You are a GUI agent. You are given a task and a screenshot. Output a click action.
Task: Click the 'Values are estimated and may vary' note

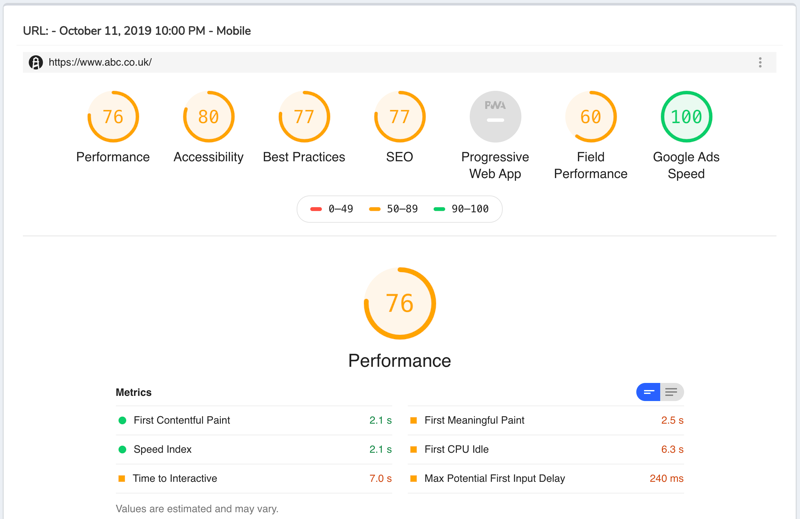[197, 509]
